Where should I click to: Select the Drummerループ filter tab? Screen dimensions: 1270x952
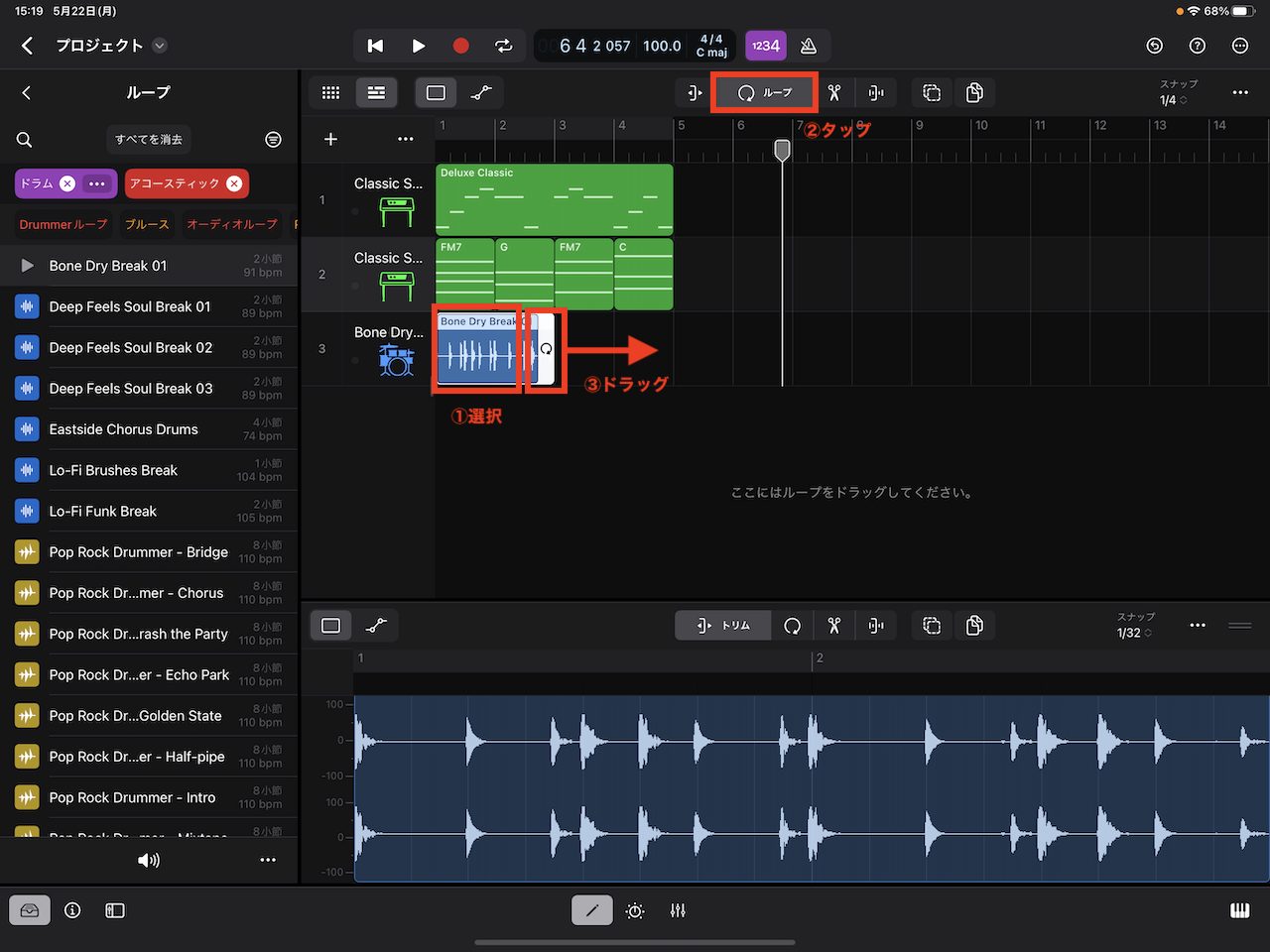click(x=63, y=225)
